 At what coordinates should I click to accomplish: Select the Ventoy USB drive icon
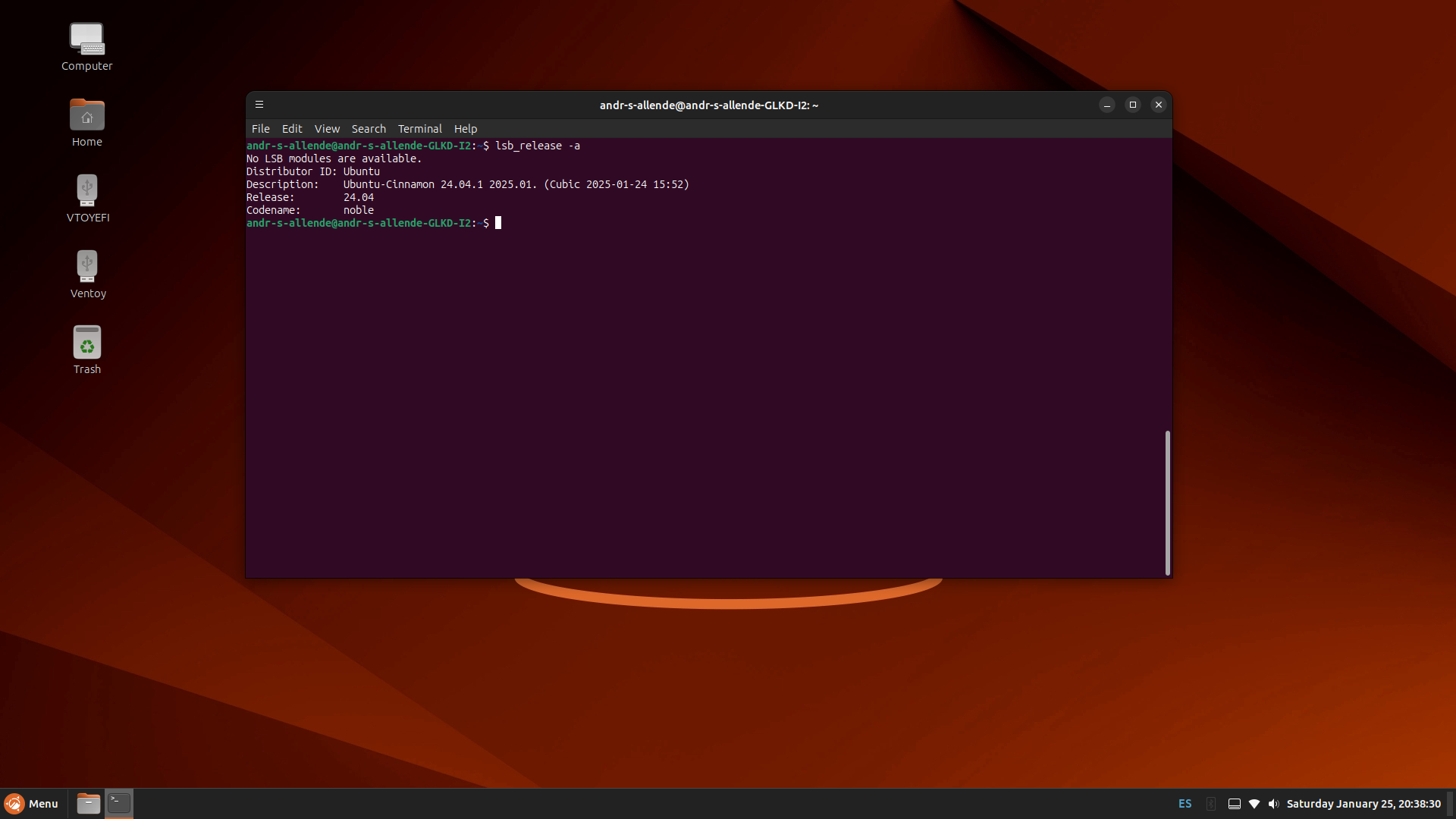point(87,267)
